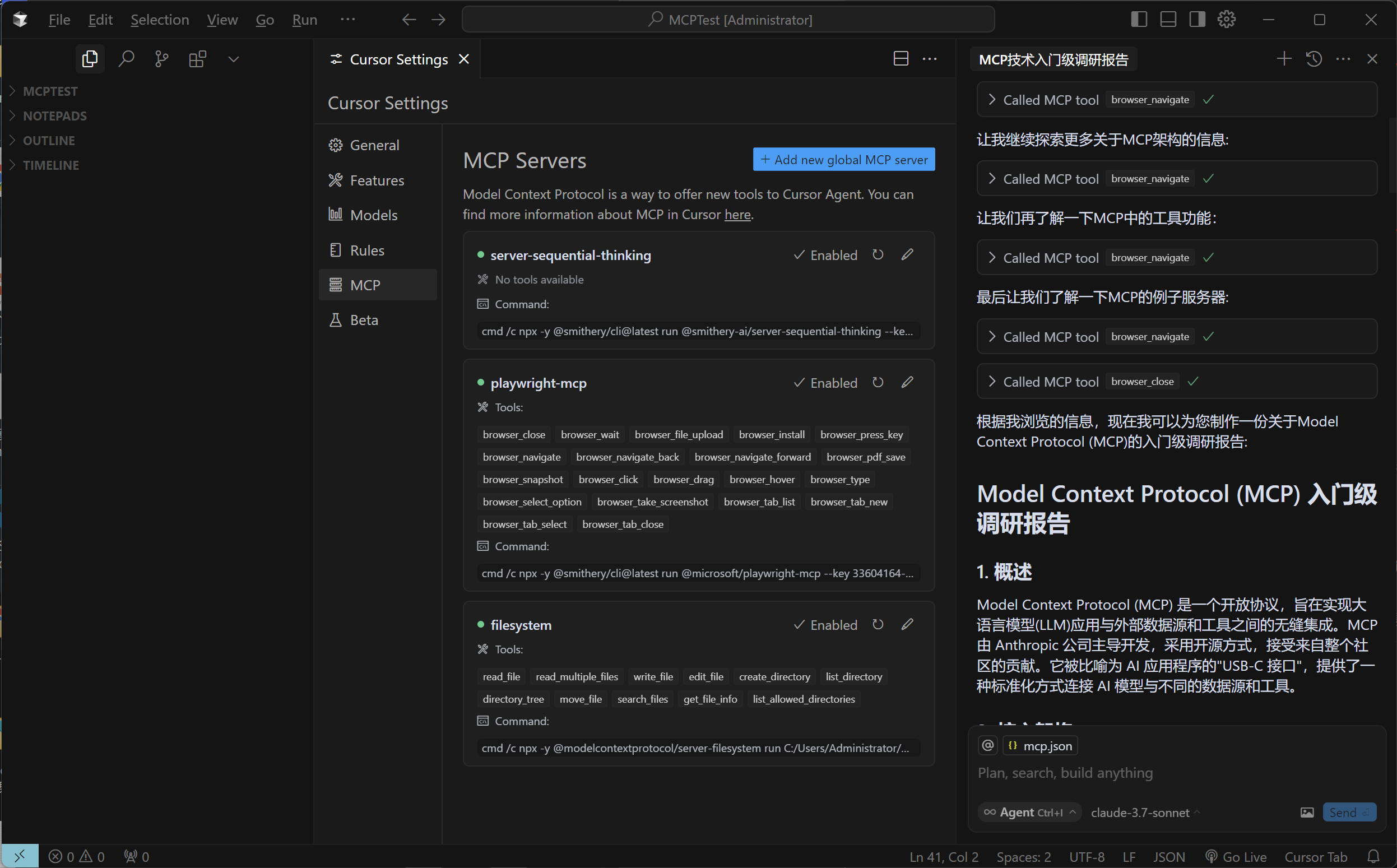Image resolution: width=1397 pixels, height=868 pixels.
Task: Open remote window indicator in status bar
Action: (x=20, y=857)
